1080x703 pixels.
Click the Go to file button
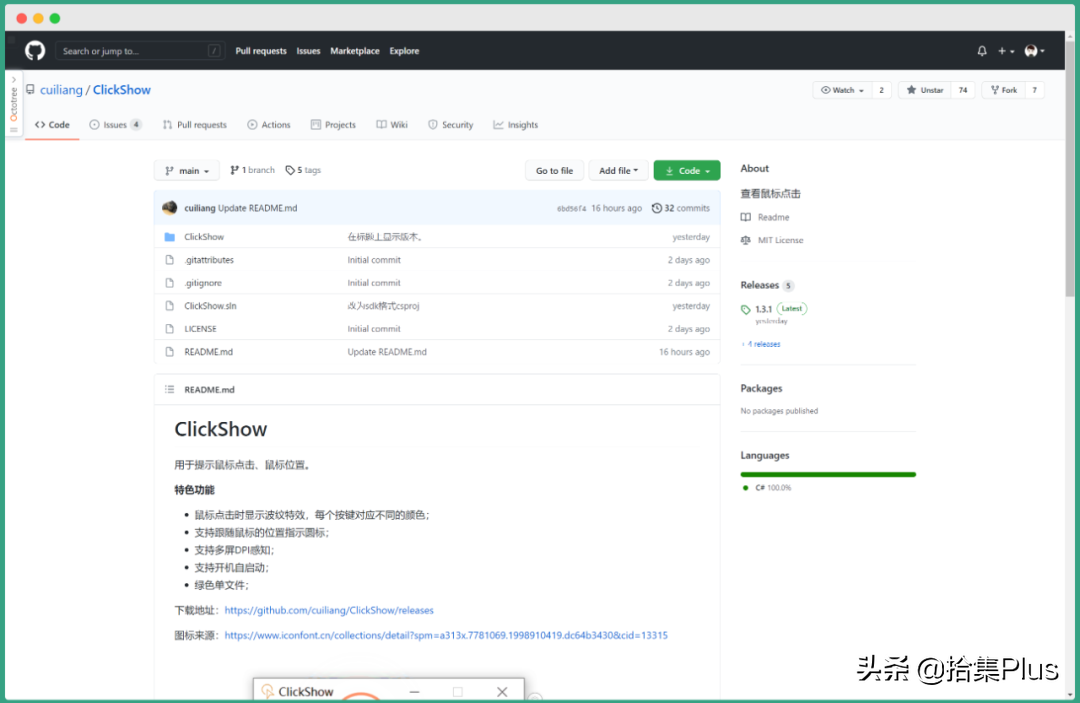[554, 171]
